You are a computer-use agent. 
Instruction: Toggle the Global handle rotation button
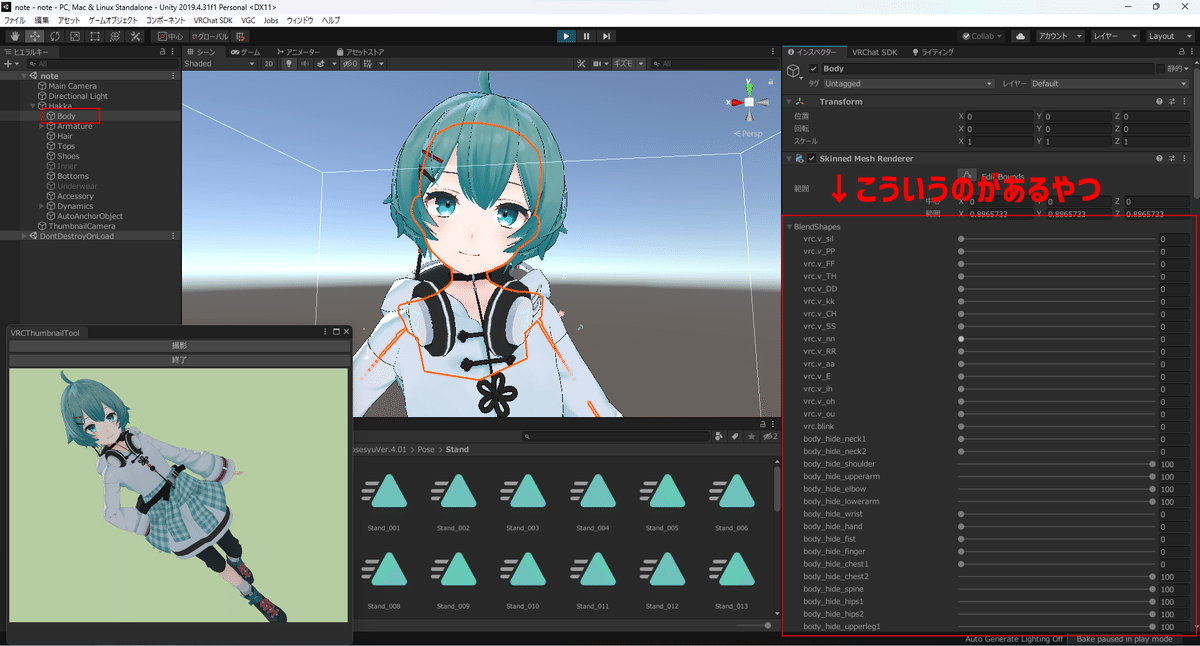pos(208,36)
